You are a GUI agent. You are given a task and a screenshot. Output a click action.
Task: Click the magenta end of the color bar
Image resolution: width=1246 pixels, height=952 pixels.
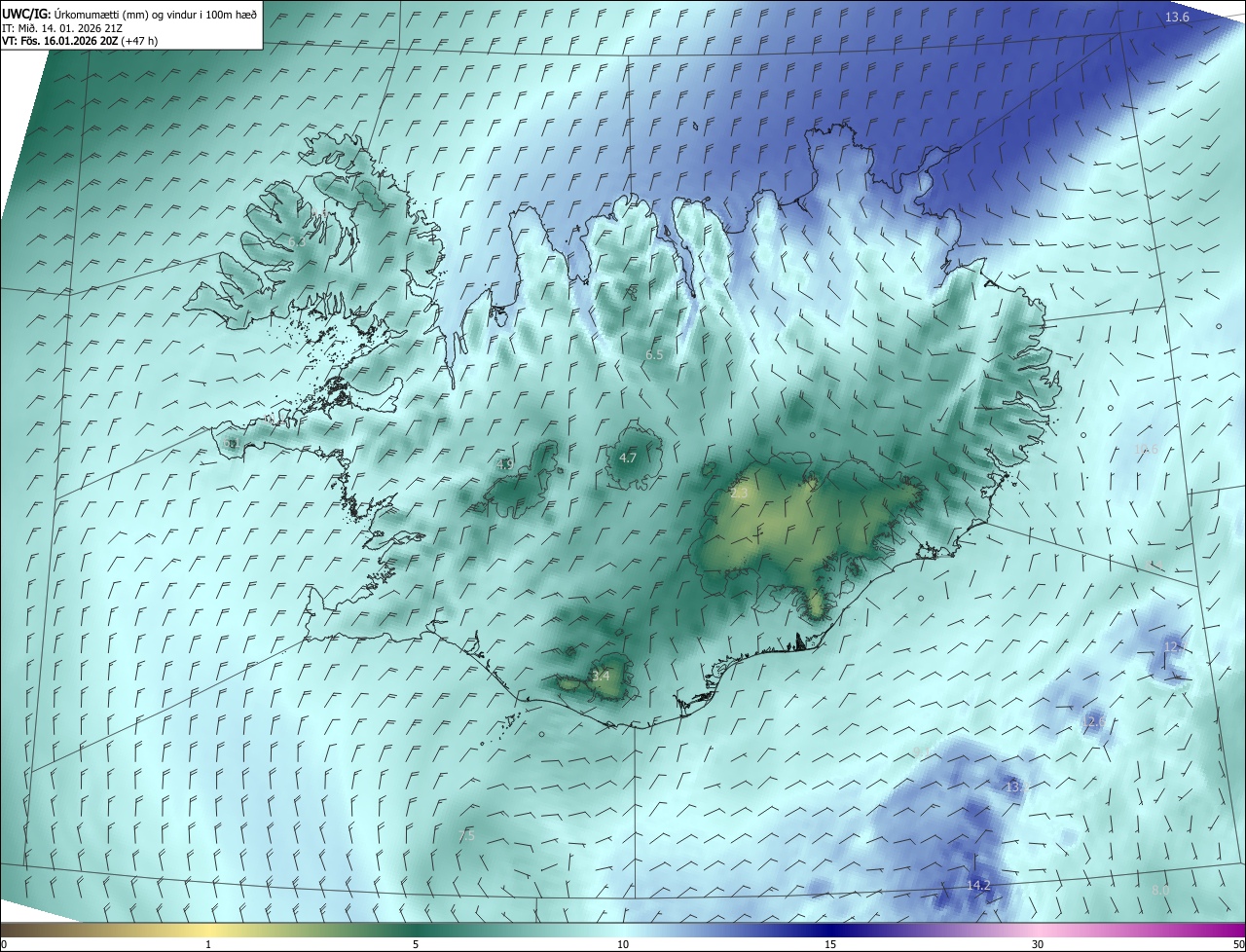point(1227,931)
